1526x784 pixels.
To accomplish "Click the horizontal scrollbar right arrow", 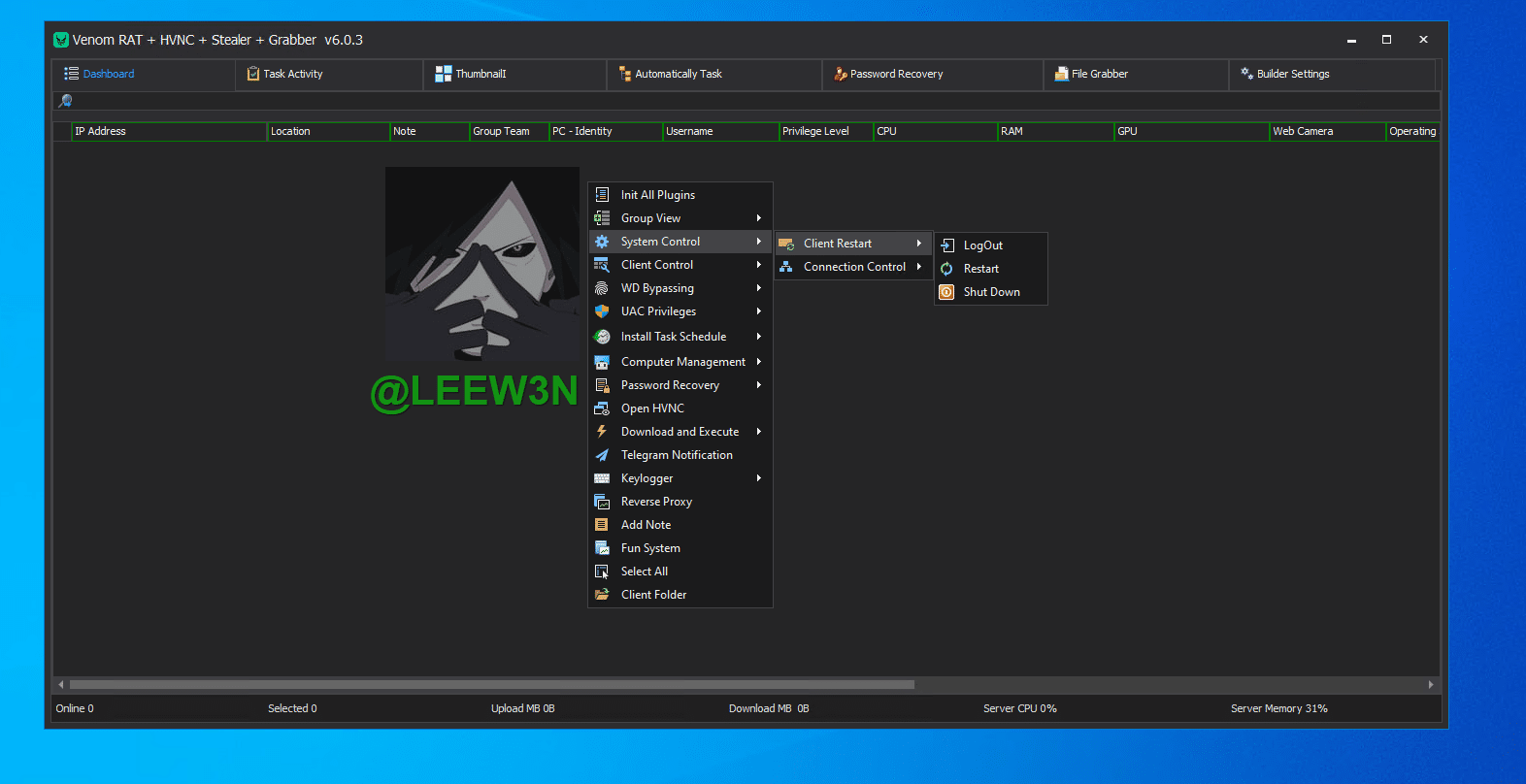I will pyautogui.click(x=1431, y=684).
